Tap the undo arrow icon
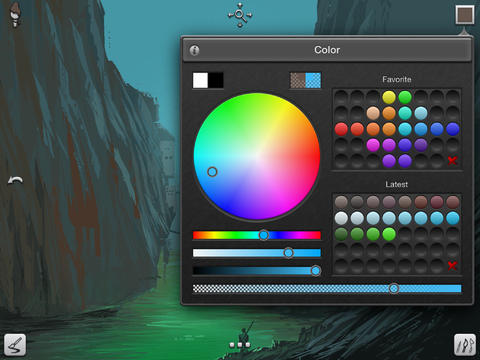Image resolution: width=480 pixels, height=360 pixels. coord(15,180)
